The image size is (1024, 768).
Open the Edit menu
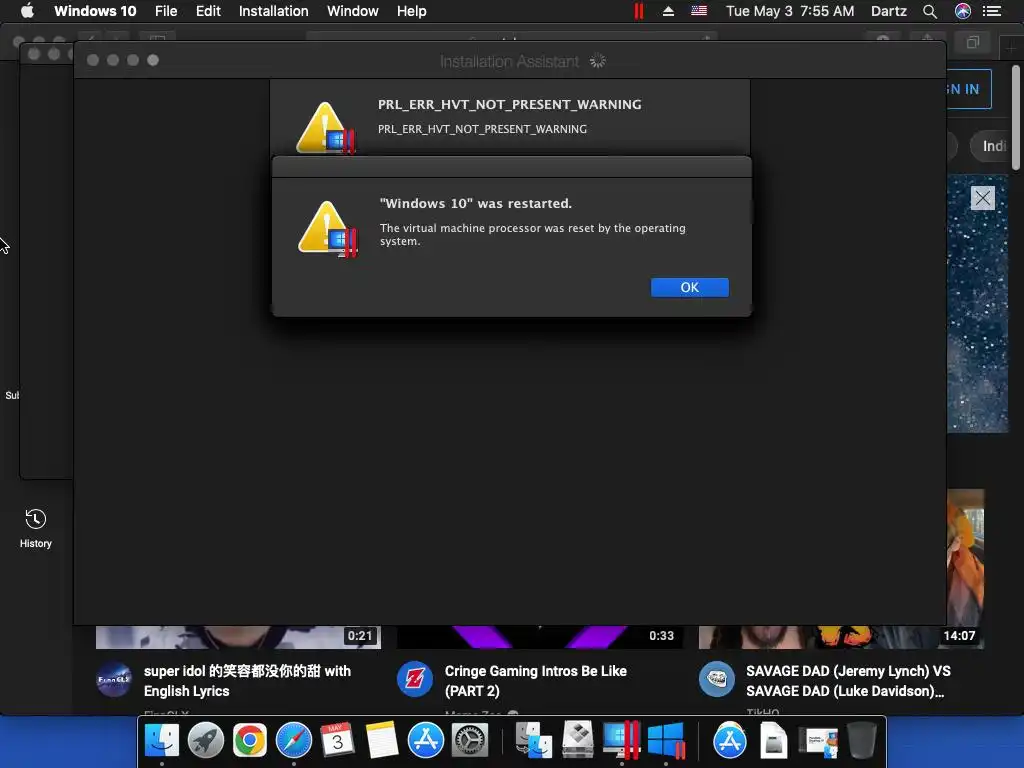click(208, 11)
